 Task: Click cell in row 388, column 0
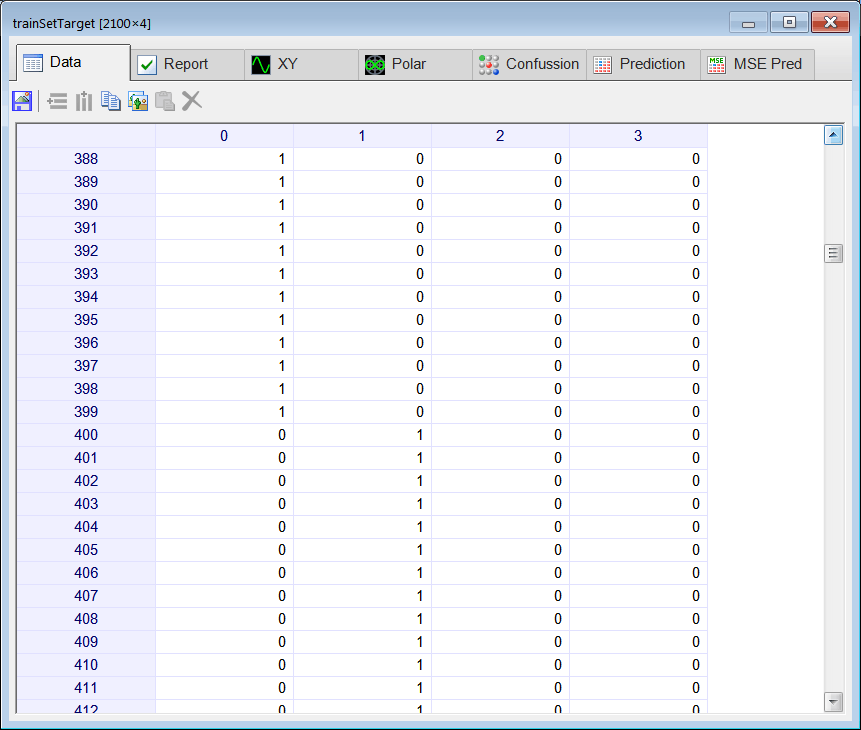coord(225,159)
